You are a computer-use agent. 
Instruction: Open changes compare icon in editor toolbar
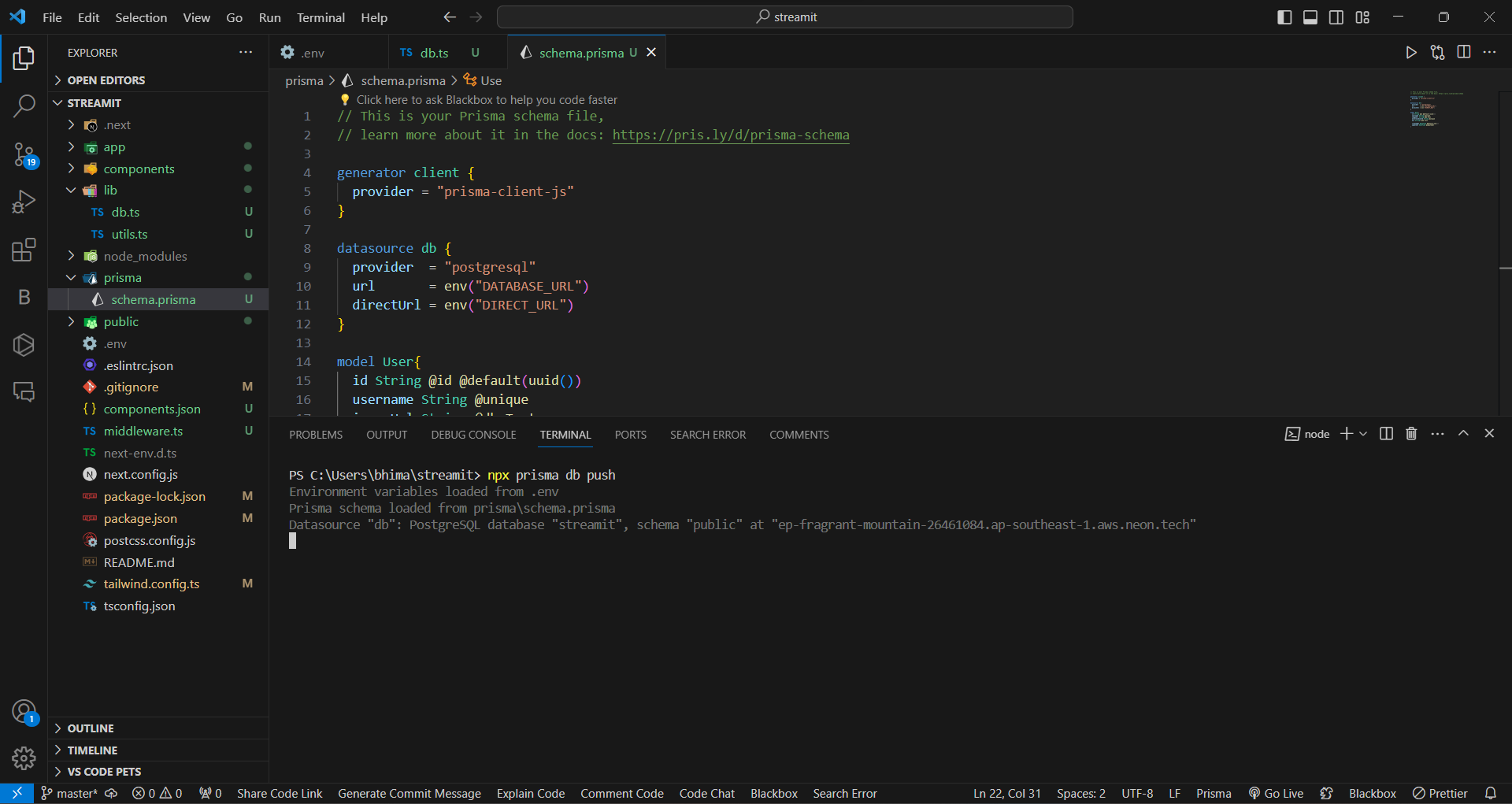click(1437, 52)
